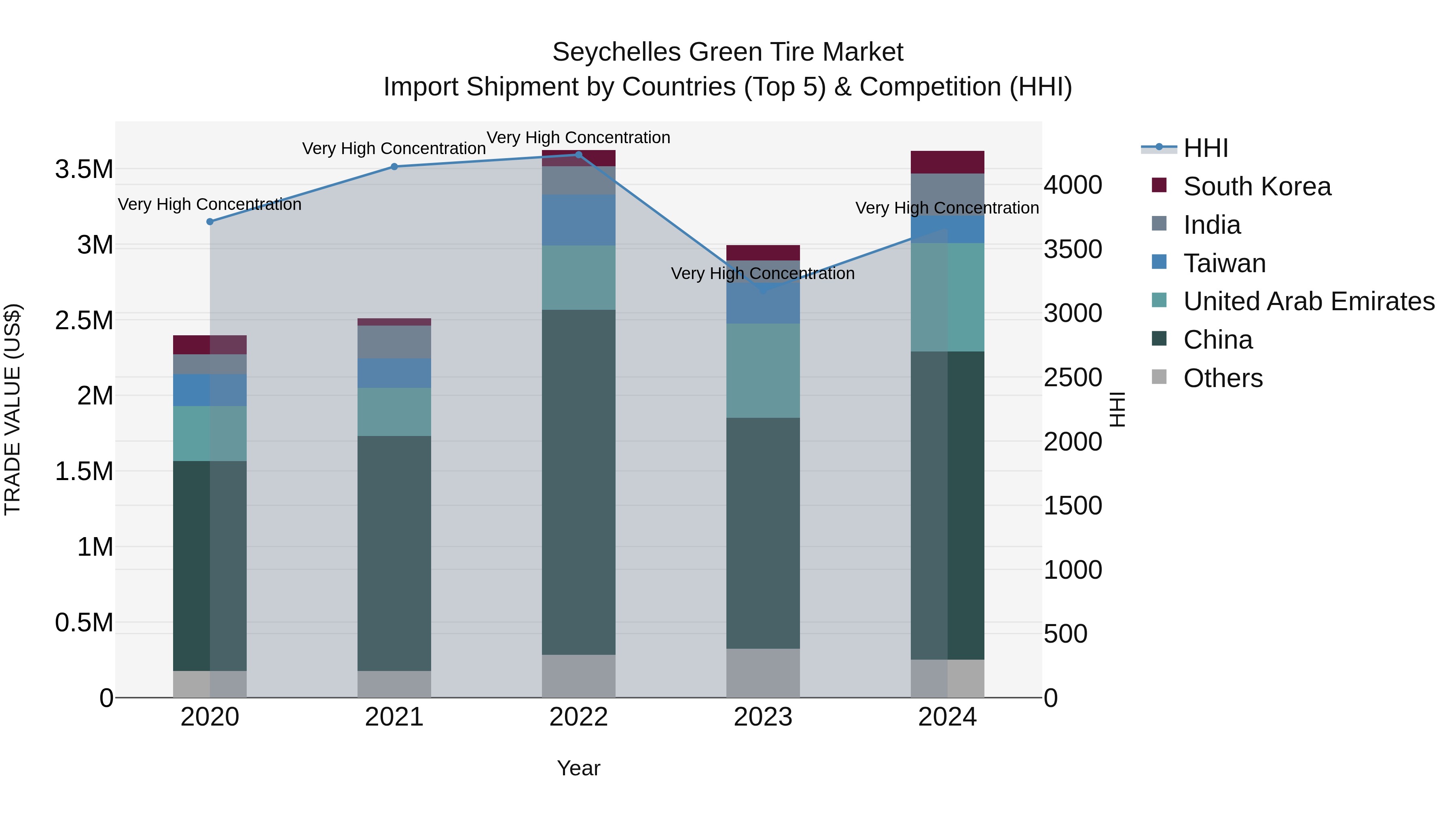Select the 2021 India bar segment
The height and width of the screenshot is (819, 1456).
tap(394, 342)
